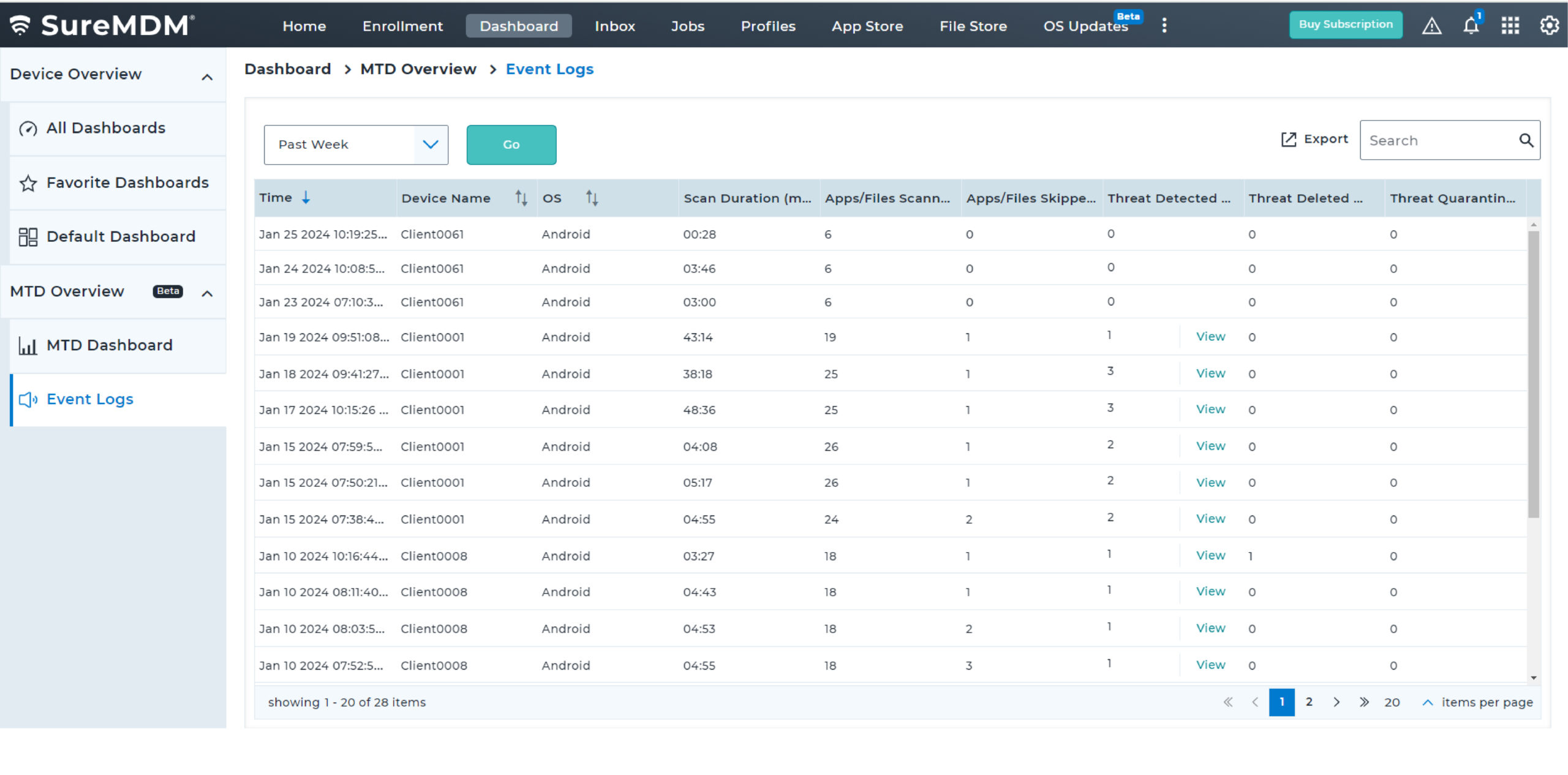Open the Inbox tab

615,26
